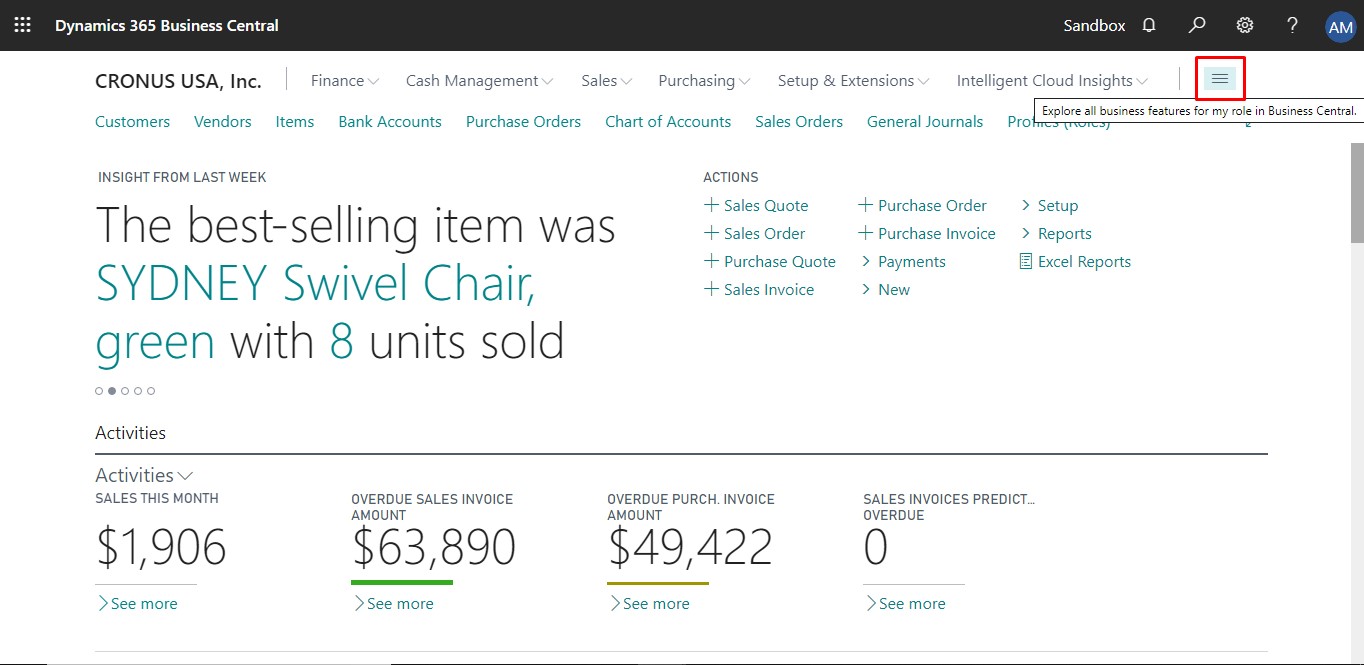Select the third insight carousel dot
The image size is (1364, 665).
[125, 391]
